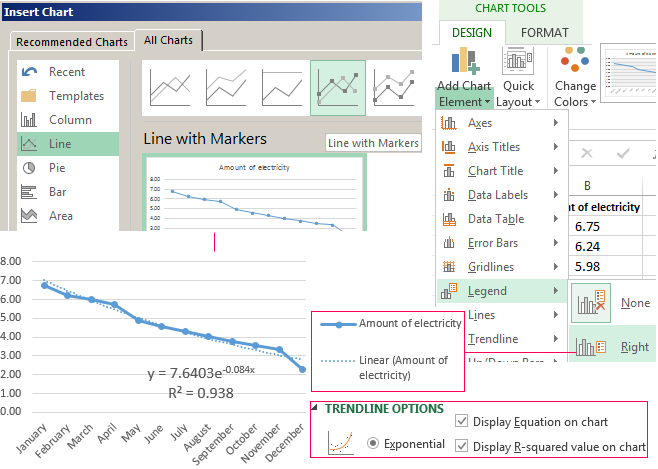Switch to the Recommended Charts tab
Screen dimensions: 658x469
point(70,42)
